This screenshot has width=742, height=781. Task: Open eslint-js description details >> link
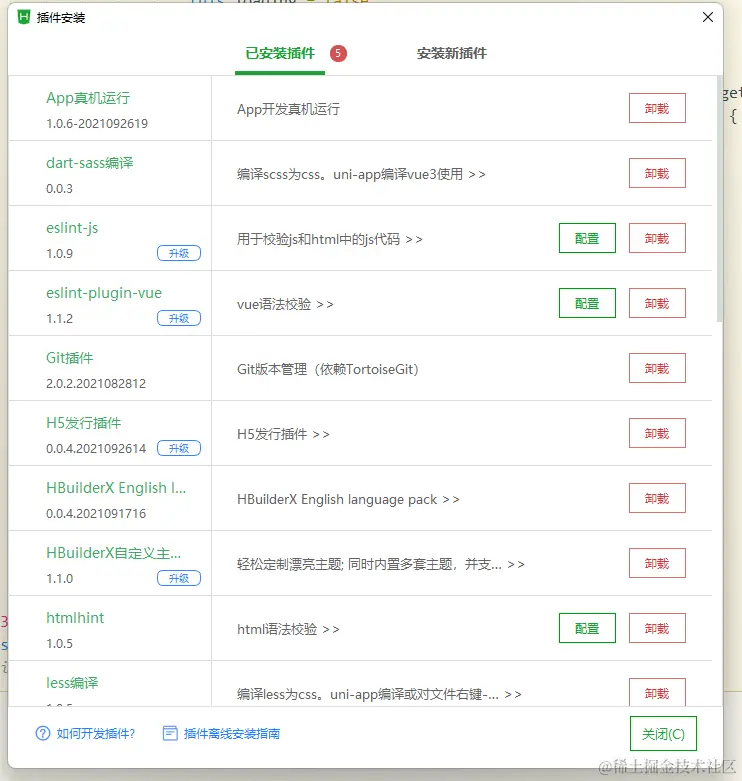pos(414,240)
